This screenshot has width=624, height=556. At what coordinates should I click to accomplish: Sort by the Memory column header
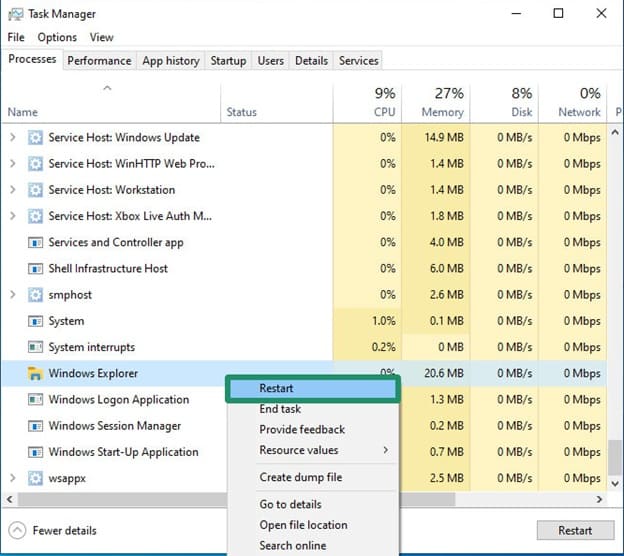(436, 103)
